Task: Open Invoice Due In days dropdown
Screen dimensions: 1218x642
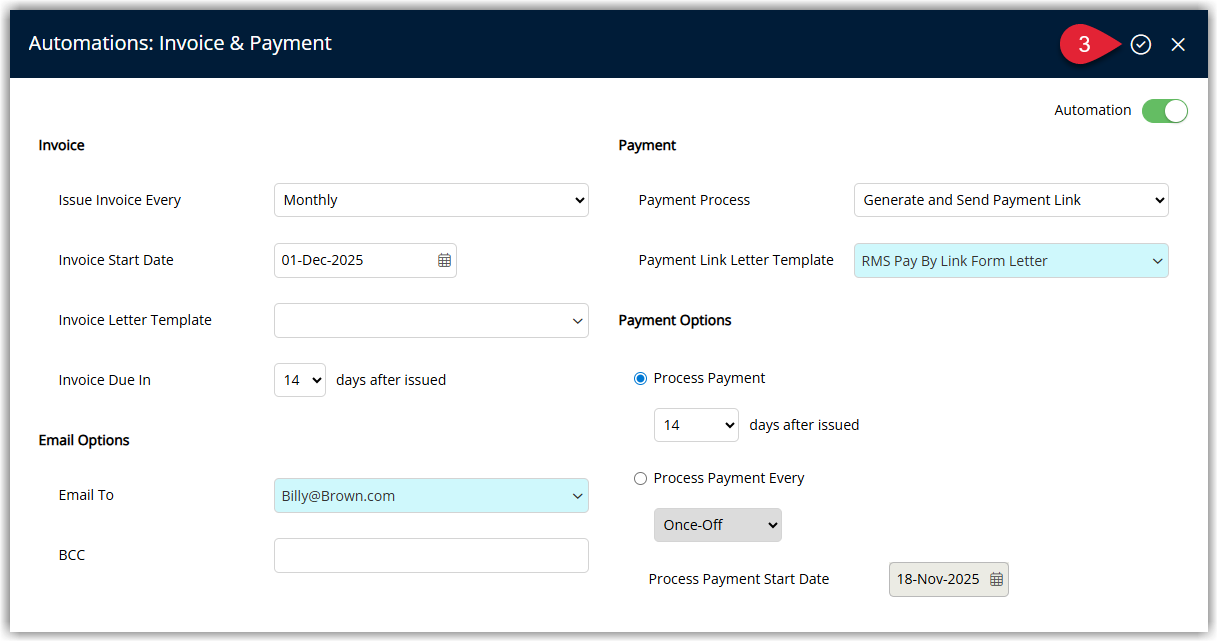Action: (300, 380)
